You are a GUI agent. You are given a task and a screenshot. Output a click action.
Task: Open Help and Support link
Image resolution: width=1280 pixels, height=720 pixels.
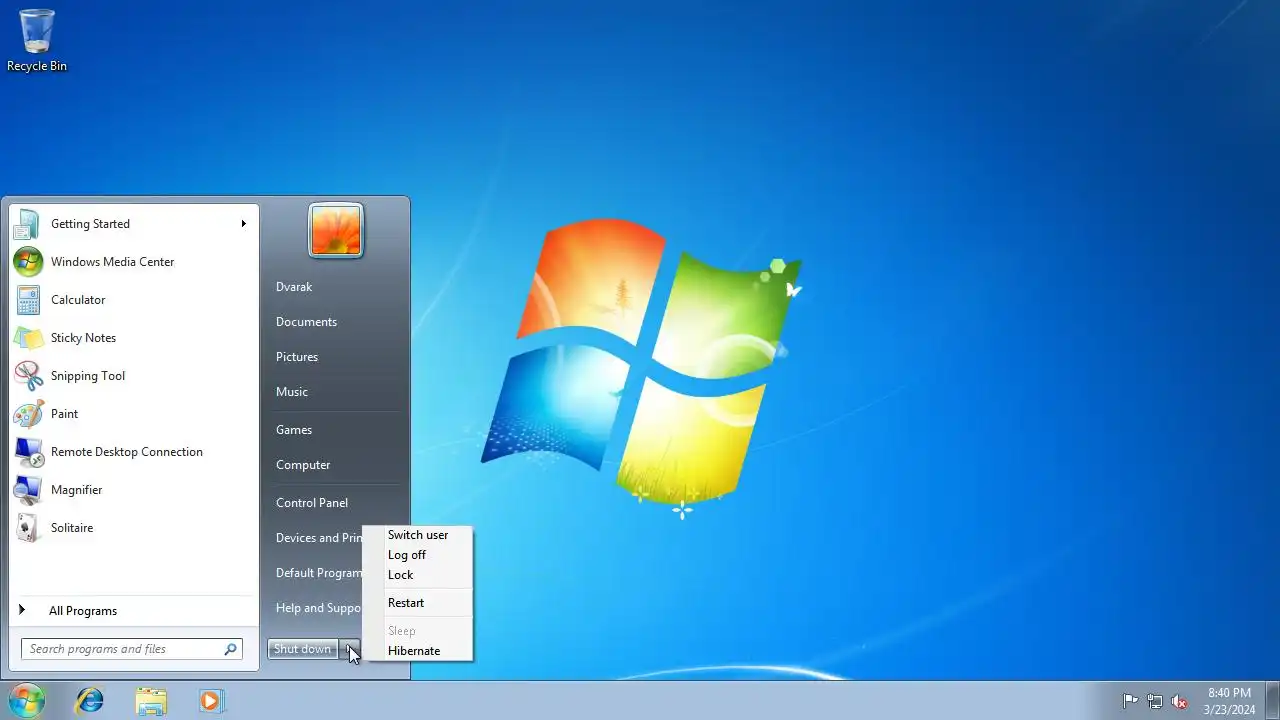pyautogui.click(x=318, y=608)
